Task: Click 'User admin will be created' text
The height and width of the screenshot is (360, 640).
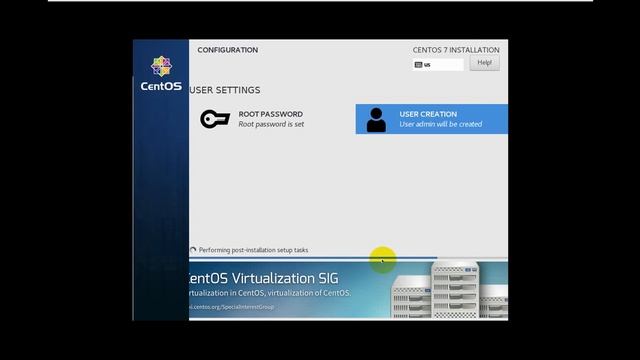Action: click(440, 124)
